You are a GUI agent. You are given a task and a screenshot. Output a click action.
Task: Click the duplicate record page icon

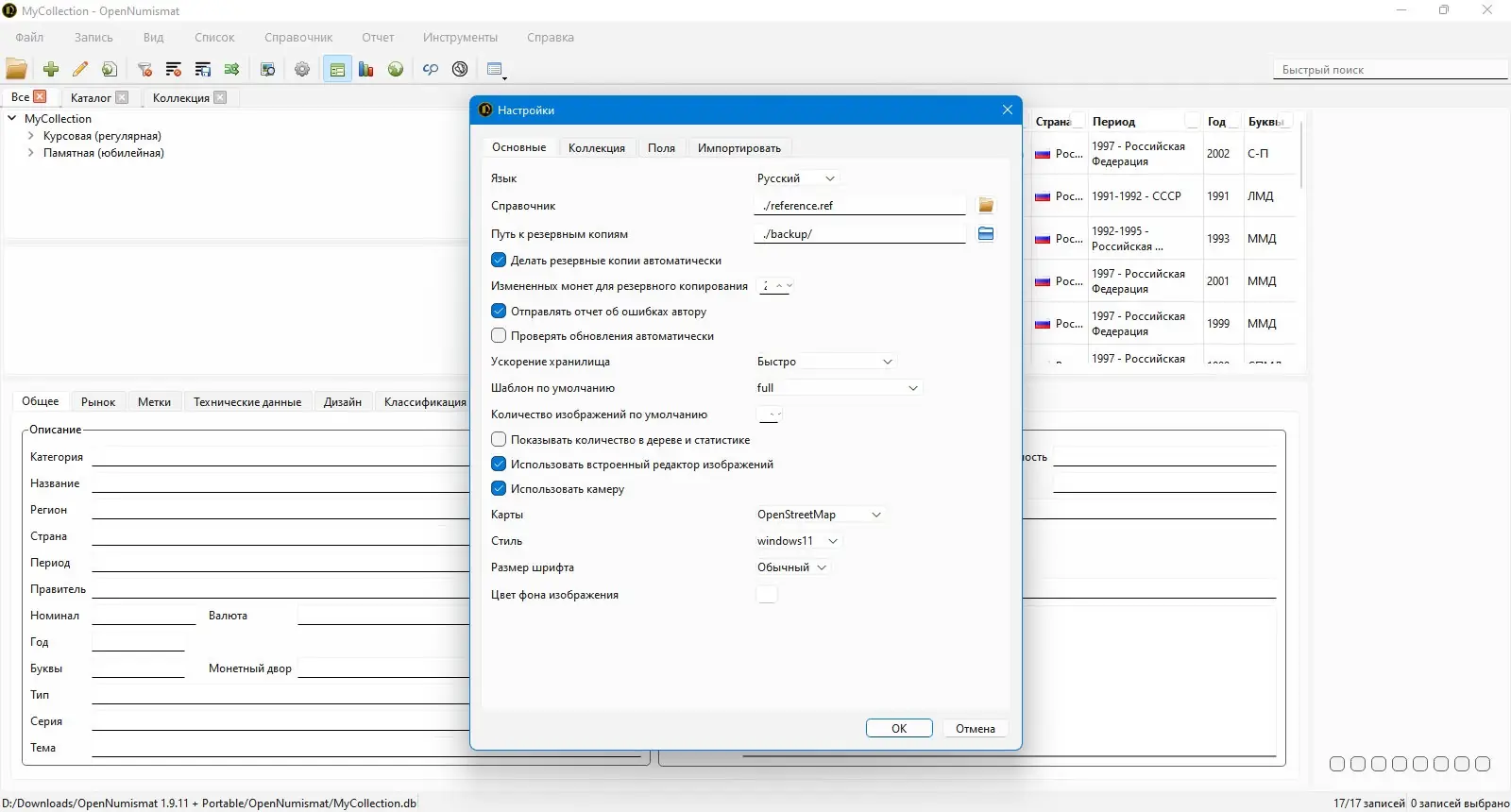point(110,69)
